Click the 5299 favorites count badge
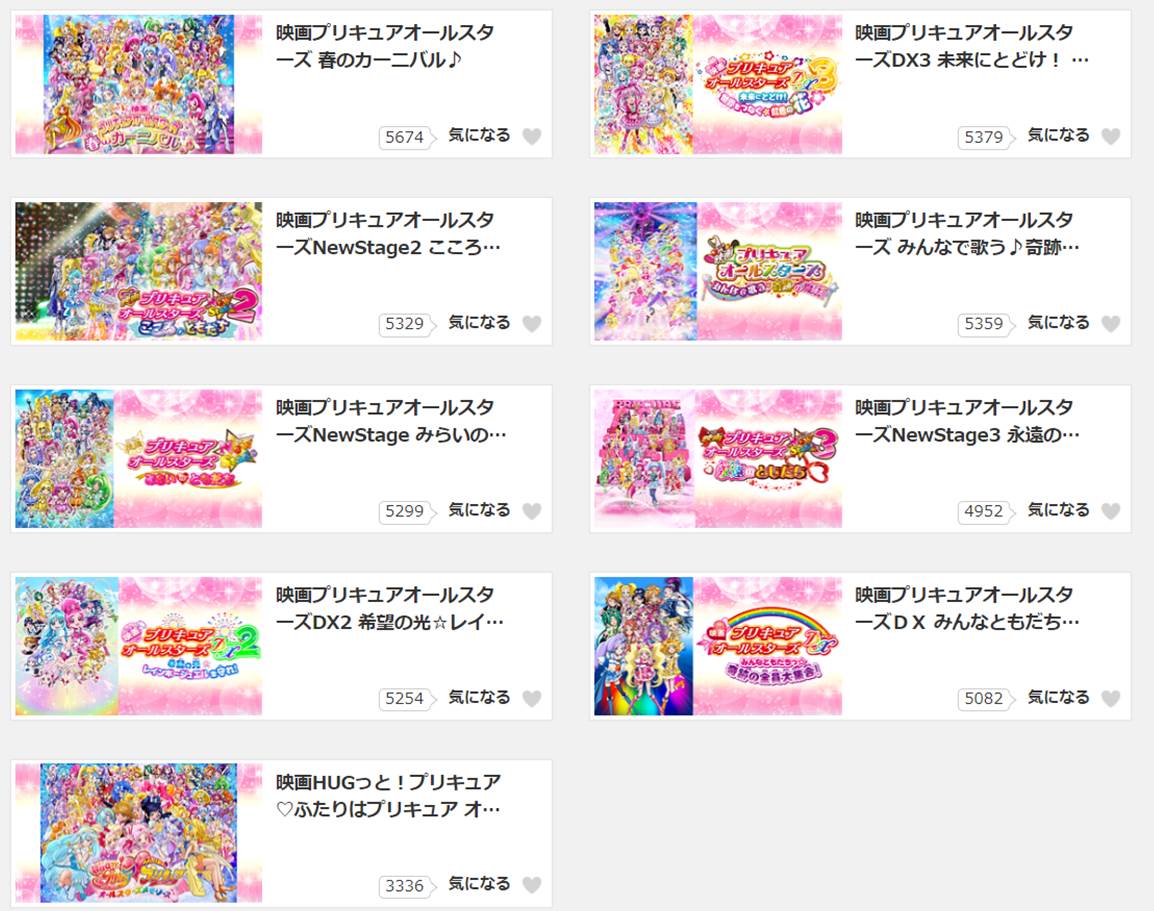1154x911 pixels. tap(405, 511)
